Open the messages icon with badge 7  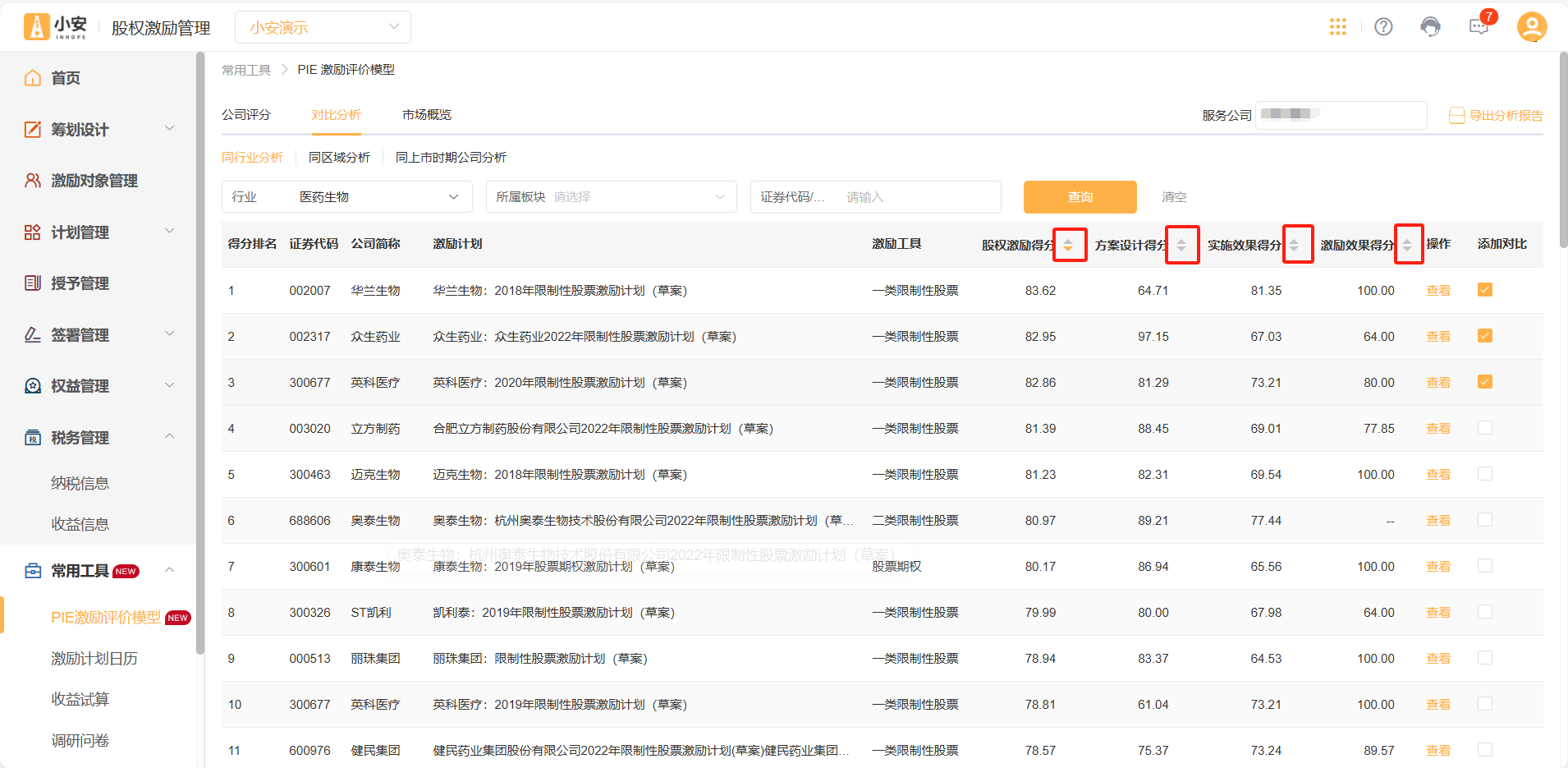click(x=1479, y=27)
